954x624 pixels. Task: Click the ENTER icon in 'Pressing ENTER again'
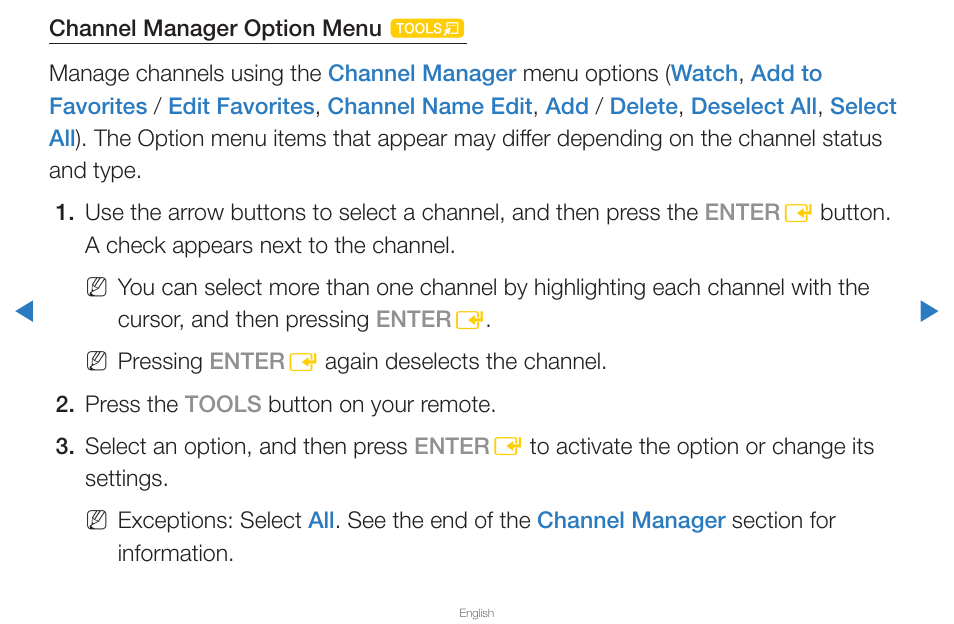303,362
